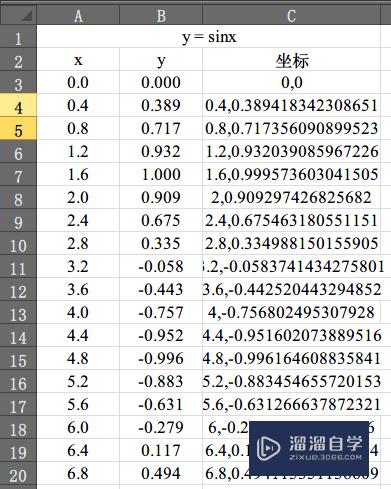Screen dimensions: 391x489
Task: Select coordinate '5.2,-0.883454655720153'
Action: coord(291,381)
